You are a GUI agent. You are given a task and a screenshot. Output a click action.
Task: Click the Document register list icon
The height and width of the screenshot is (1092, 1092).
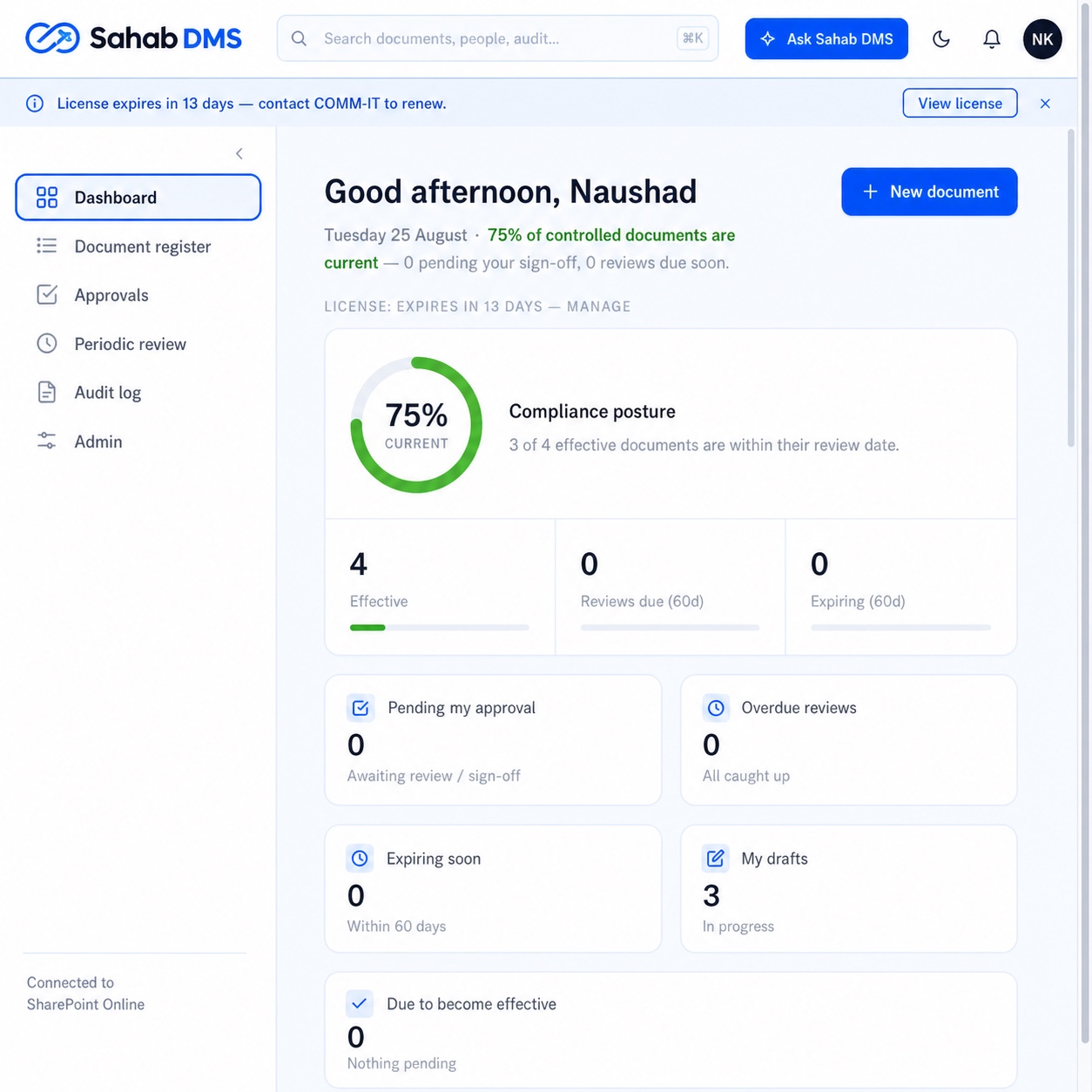[47, 246]
